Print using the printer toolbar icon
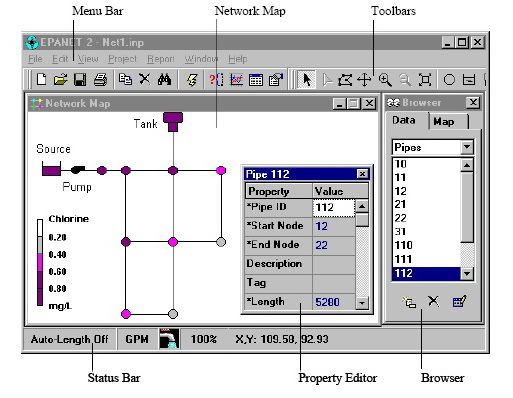This screenshot has width=513, height=398. pyautogui.click(x=100, y=80)
